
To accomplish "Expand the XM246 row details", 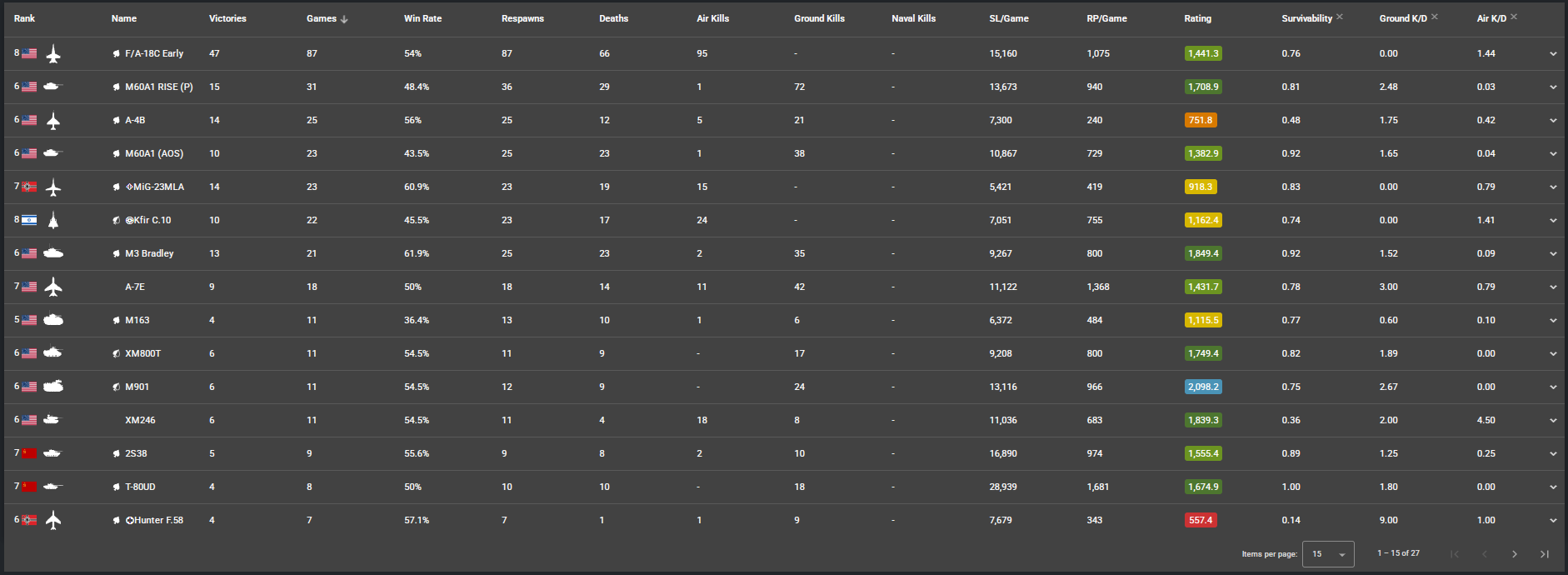I will click(x=1553, y=421).
